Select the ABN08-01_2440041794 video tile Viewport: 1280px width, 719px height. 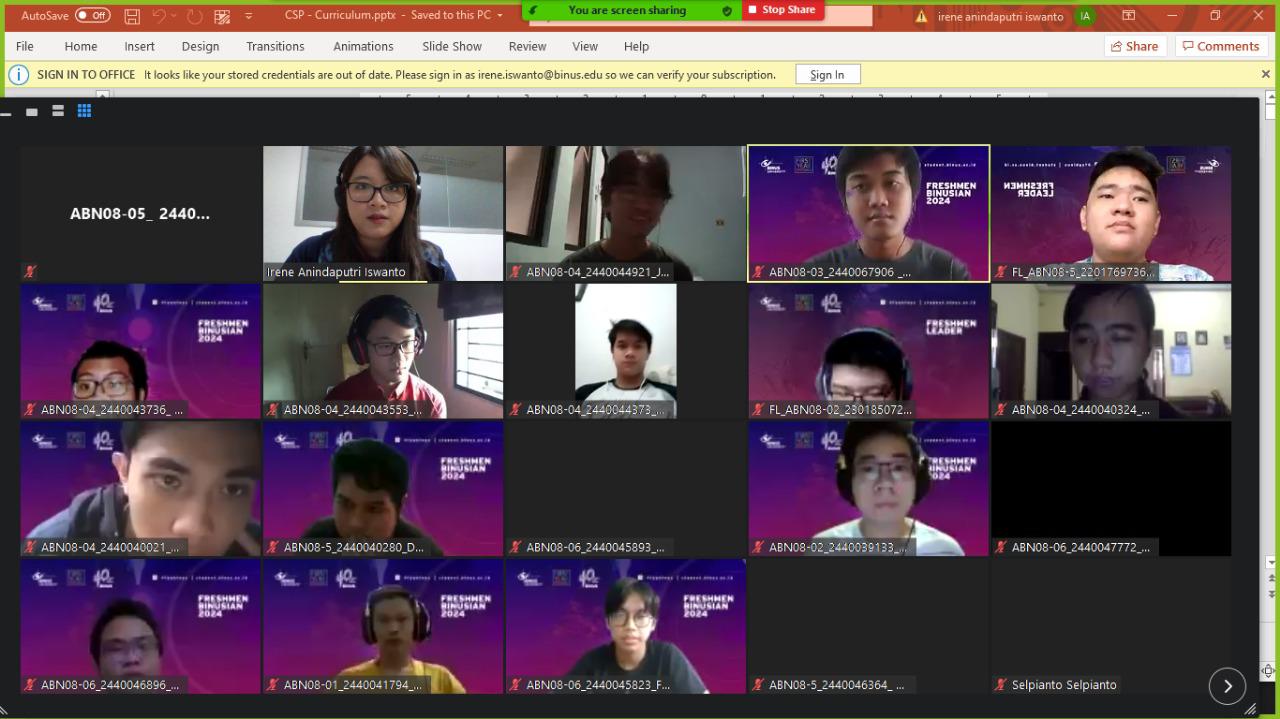click(383, 627)
